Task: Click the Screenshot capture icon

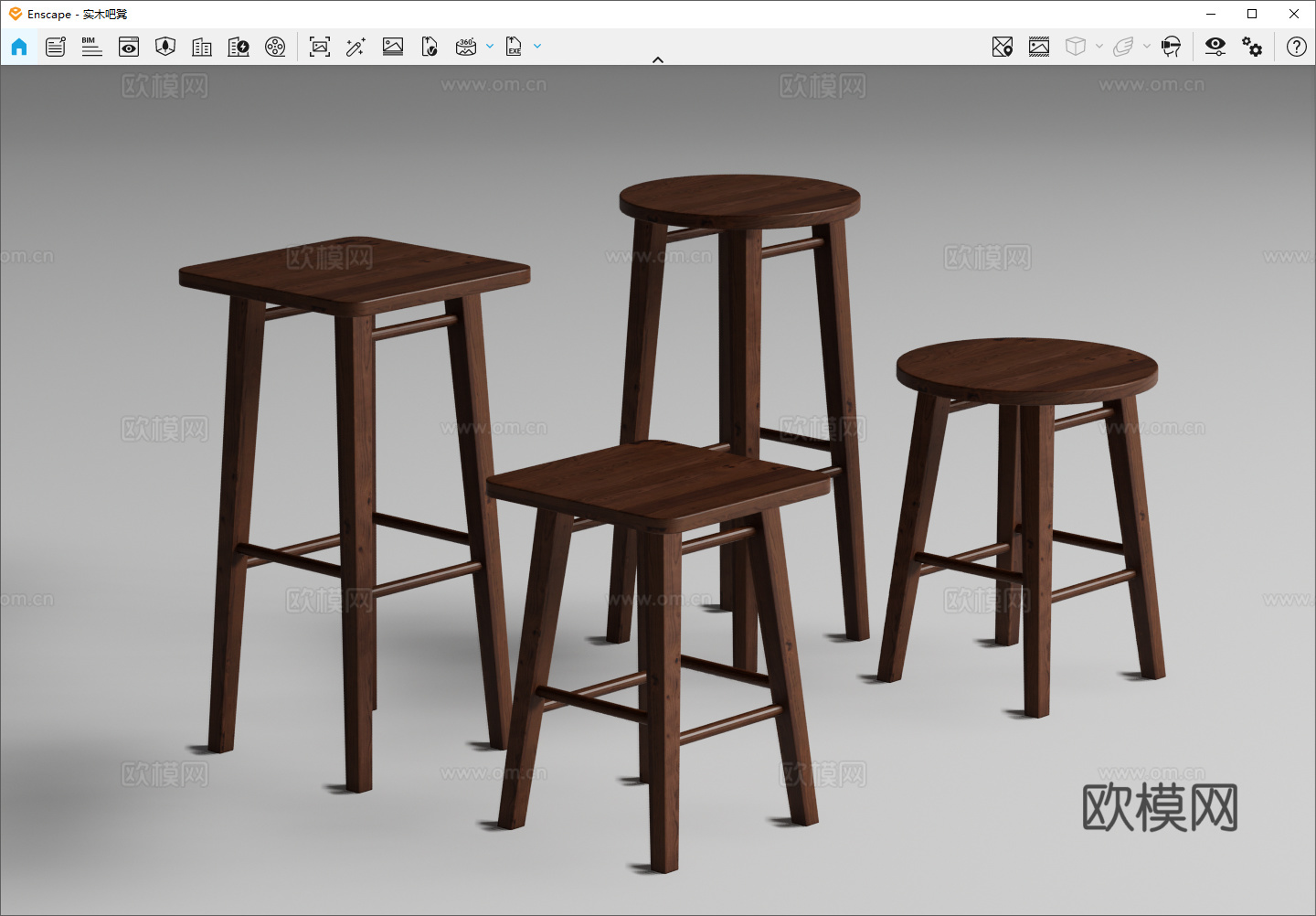Action: [320, 47]
